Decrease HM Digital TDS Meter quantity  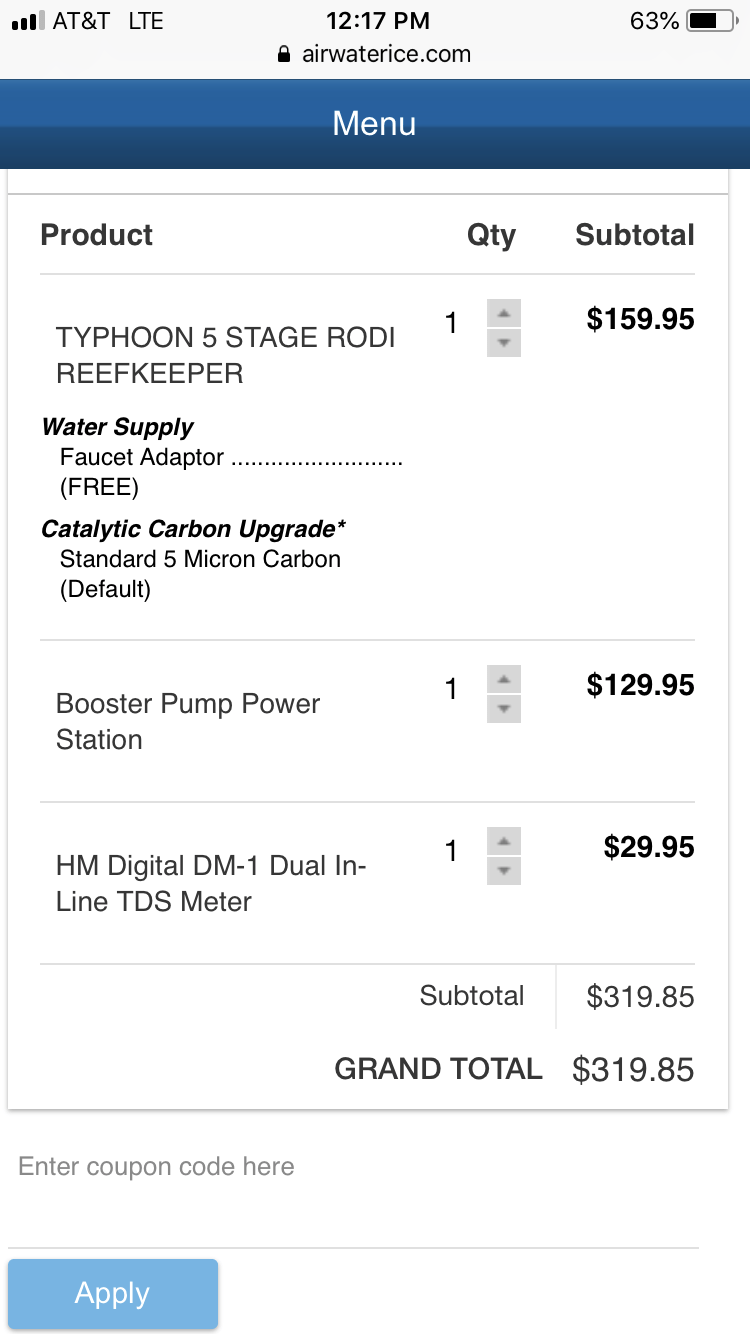tap(504, 871)
